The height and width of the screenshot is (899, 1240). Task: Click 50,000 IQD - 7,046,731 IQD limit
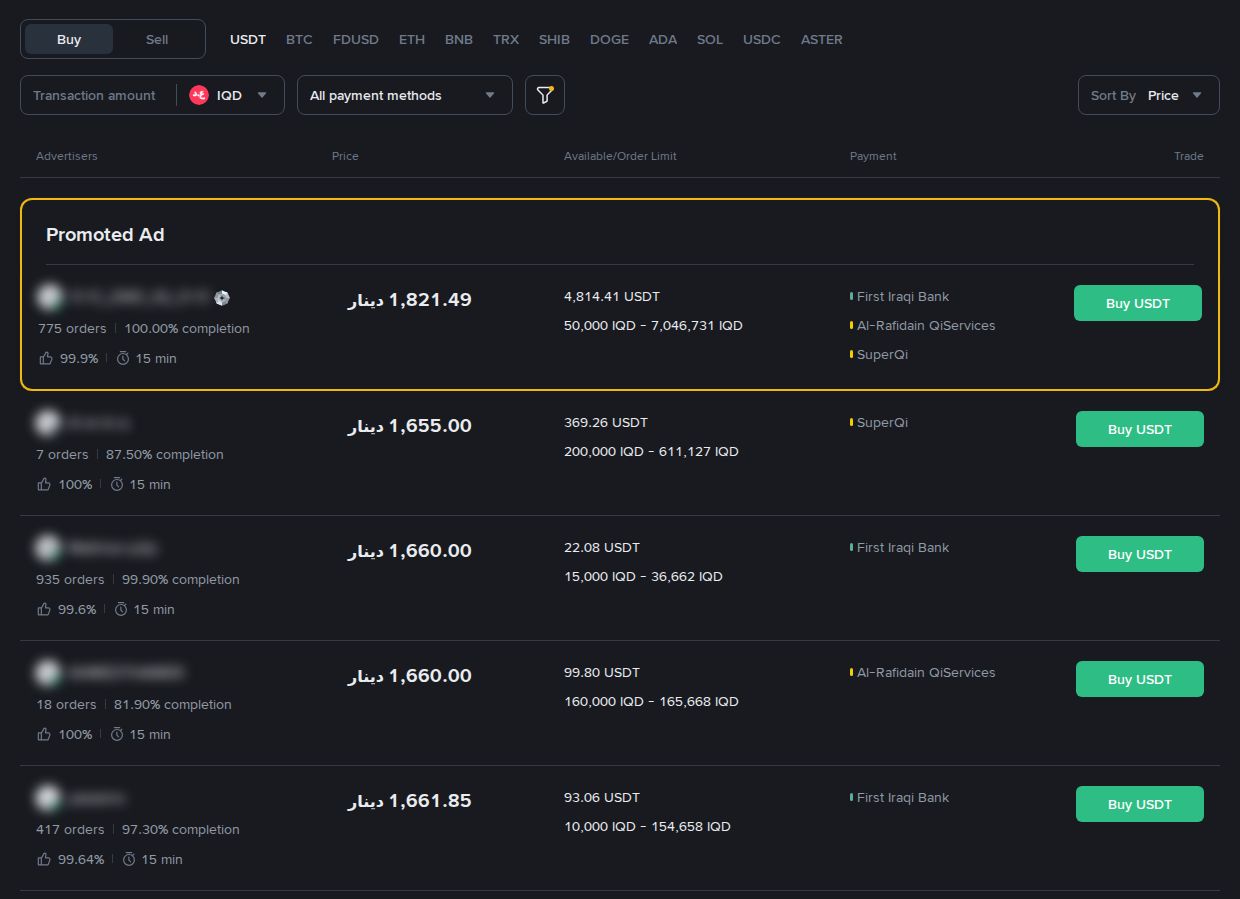coord(653,326)
